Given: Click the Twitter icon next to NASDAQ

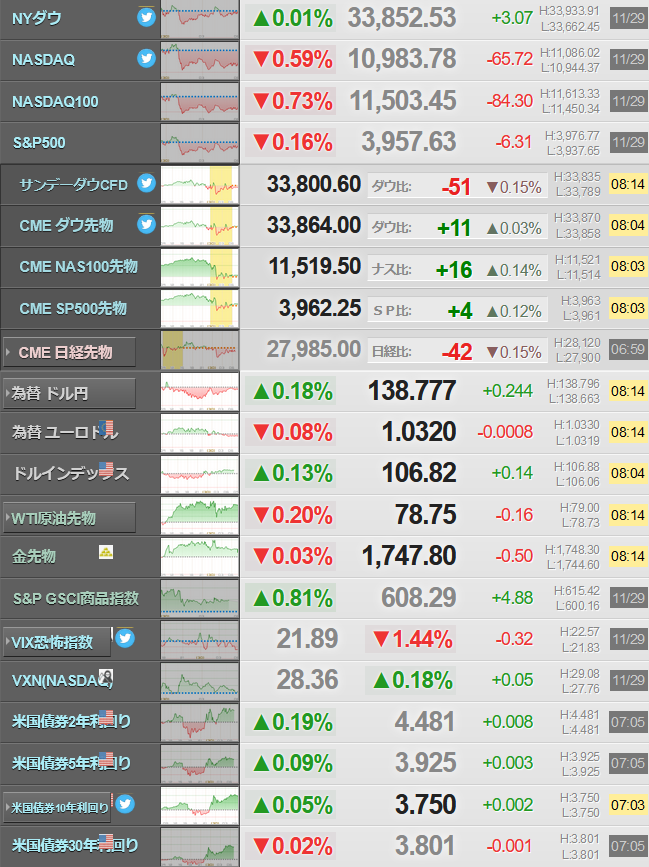Looking at the screenshot, I should pos(146,58).
